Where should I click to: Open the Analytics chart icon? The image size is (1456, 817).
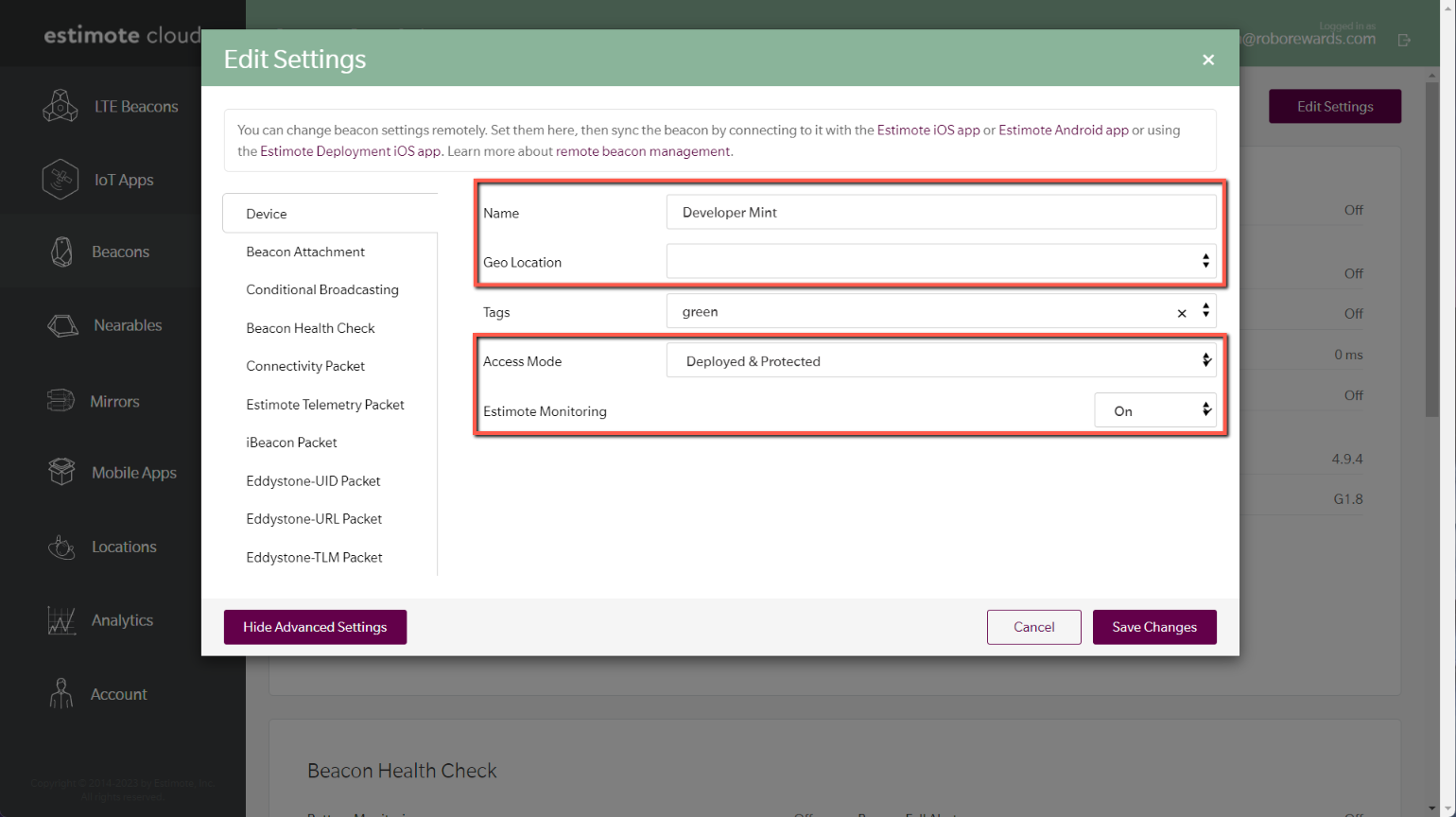pos(61,620)
